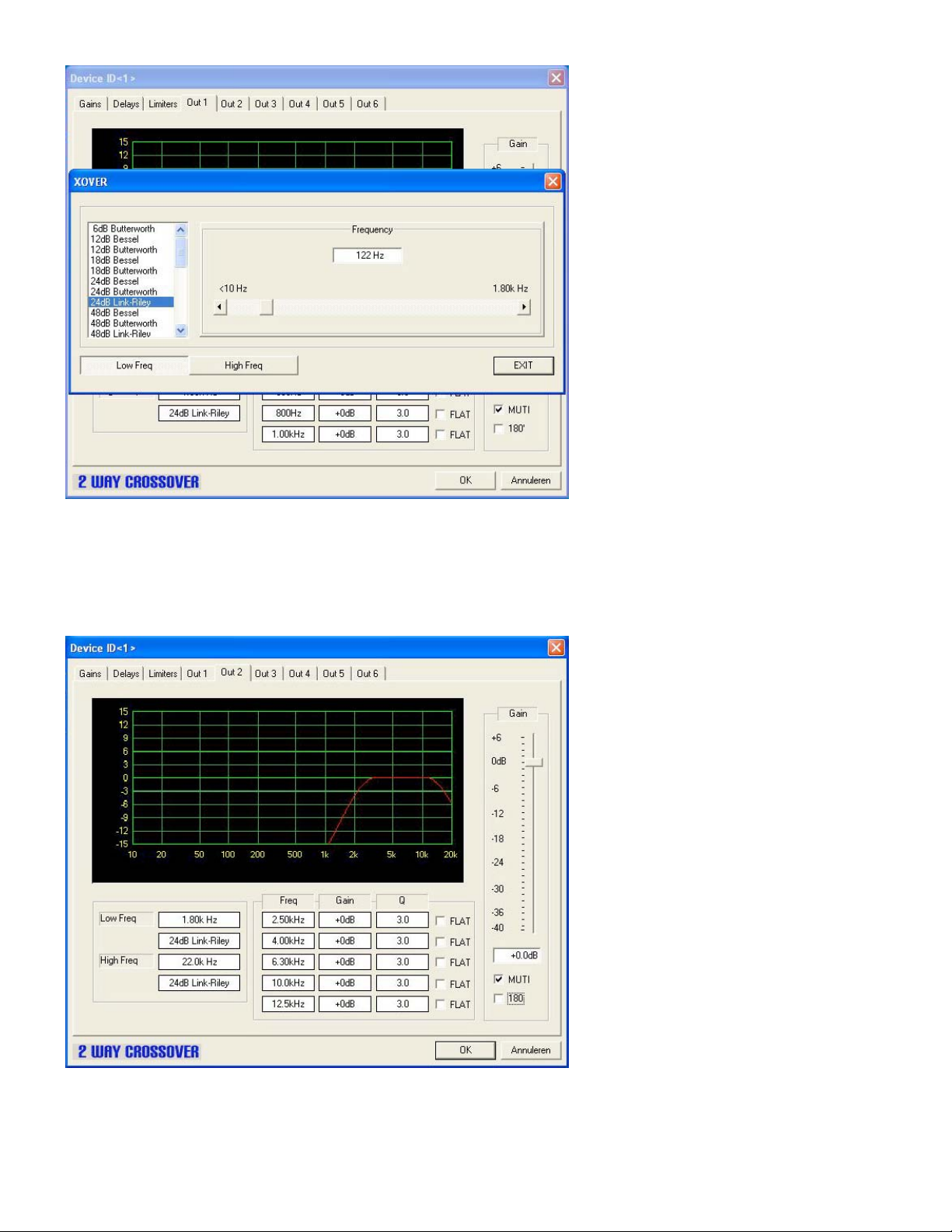Viewport: 952px width, 1232px height.
Task: Tick FLAT for the 12.5kHz row
Action: [x=441, y=1004]
